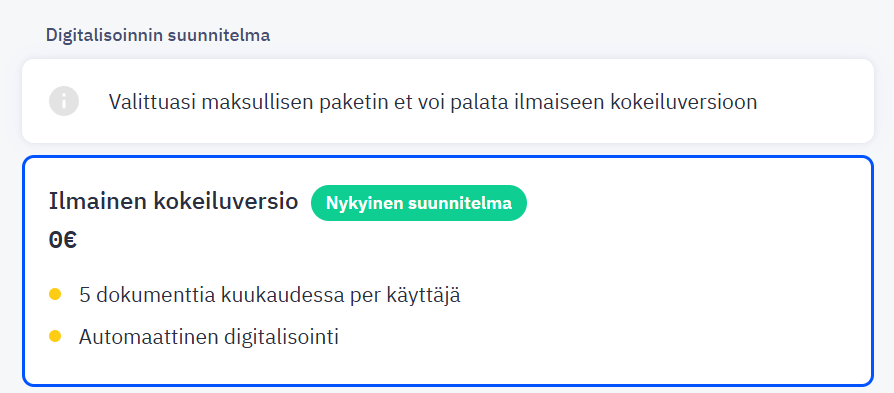Image resolution: width=894 pixels, height=393 pixels.
Task: Click the Valittuasi maksullisen paketin notice text
Action: (433, 102)
